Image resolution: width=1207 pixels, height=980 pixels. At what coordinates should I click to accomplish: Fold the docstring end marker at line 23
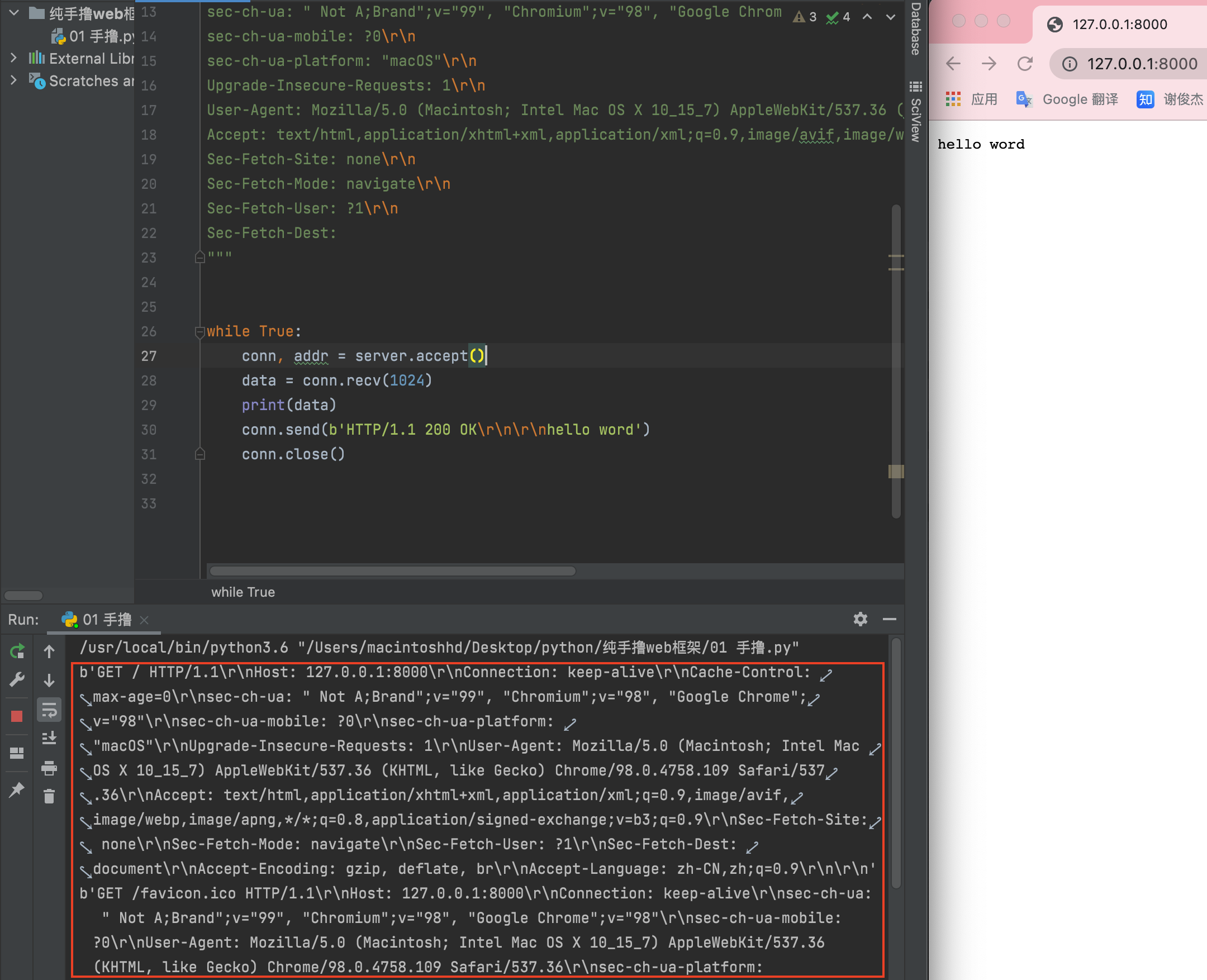[199, 258]
